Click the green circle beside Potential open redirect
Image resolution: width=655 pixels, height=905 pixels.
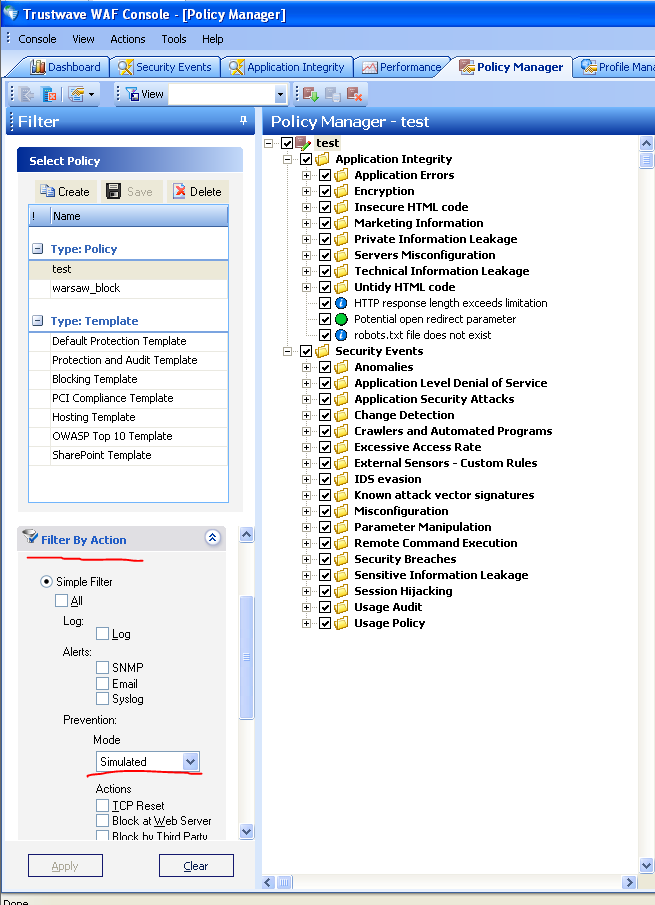[x=343, y=319]
